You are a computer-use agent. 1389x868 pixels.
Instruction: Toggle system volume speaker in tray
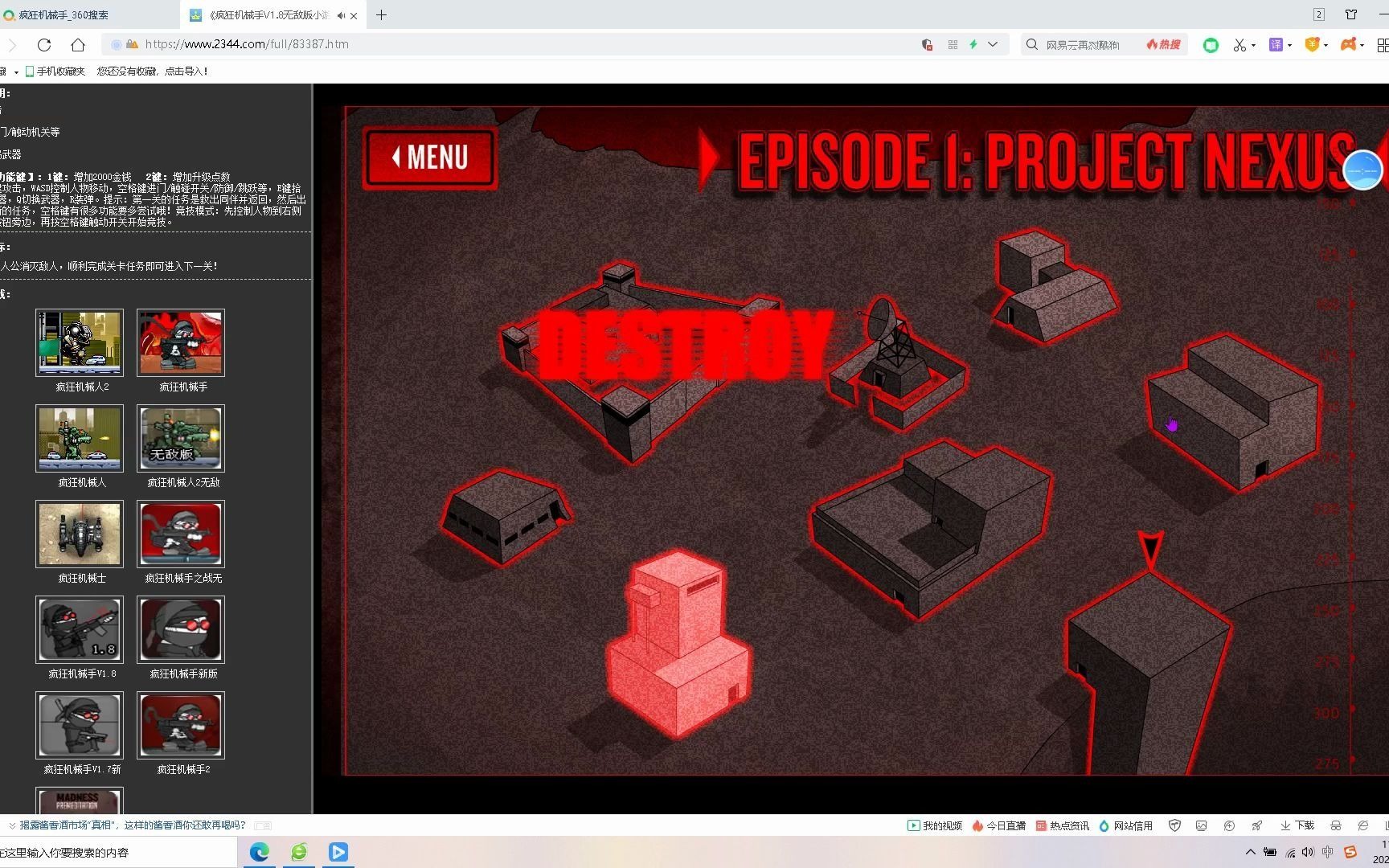click(1308, 852)
